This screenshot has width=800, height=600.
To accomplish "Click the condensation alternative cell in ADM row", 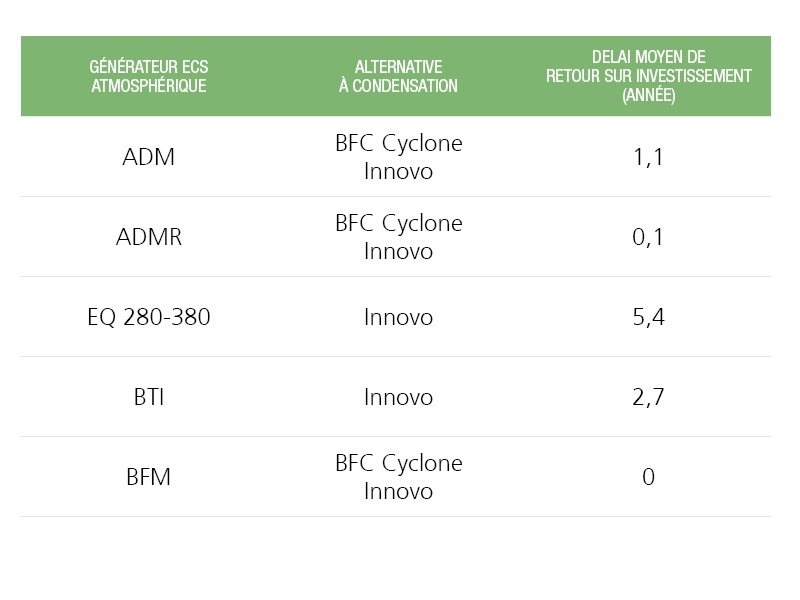I will [398, 157].
